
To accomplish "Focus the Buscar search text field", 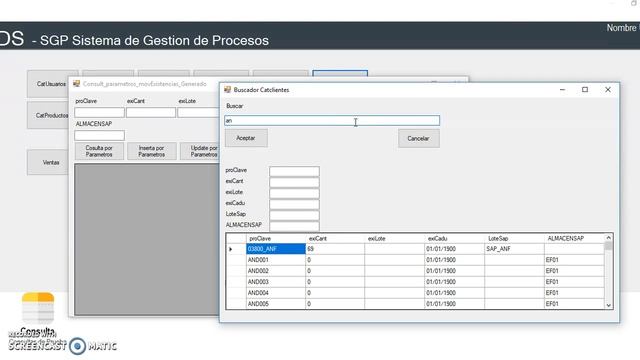I will 332,120.
